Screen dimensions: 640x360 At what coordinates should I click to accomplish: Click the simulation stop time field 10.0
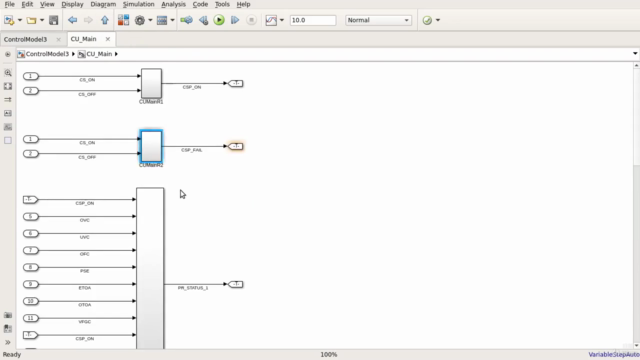(313, 20)
